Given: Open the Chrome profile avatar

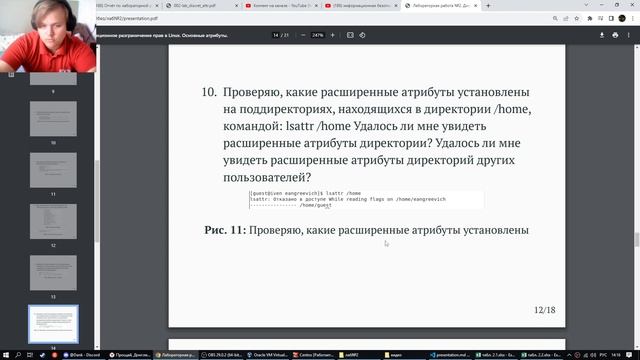Looking at the screenshot, I should 622,18.
